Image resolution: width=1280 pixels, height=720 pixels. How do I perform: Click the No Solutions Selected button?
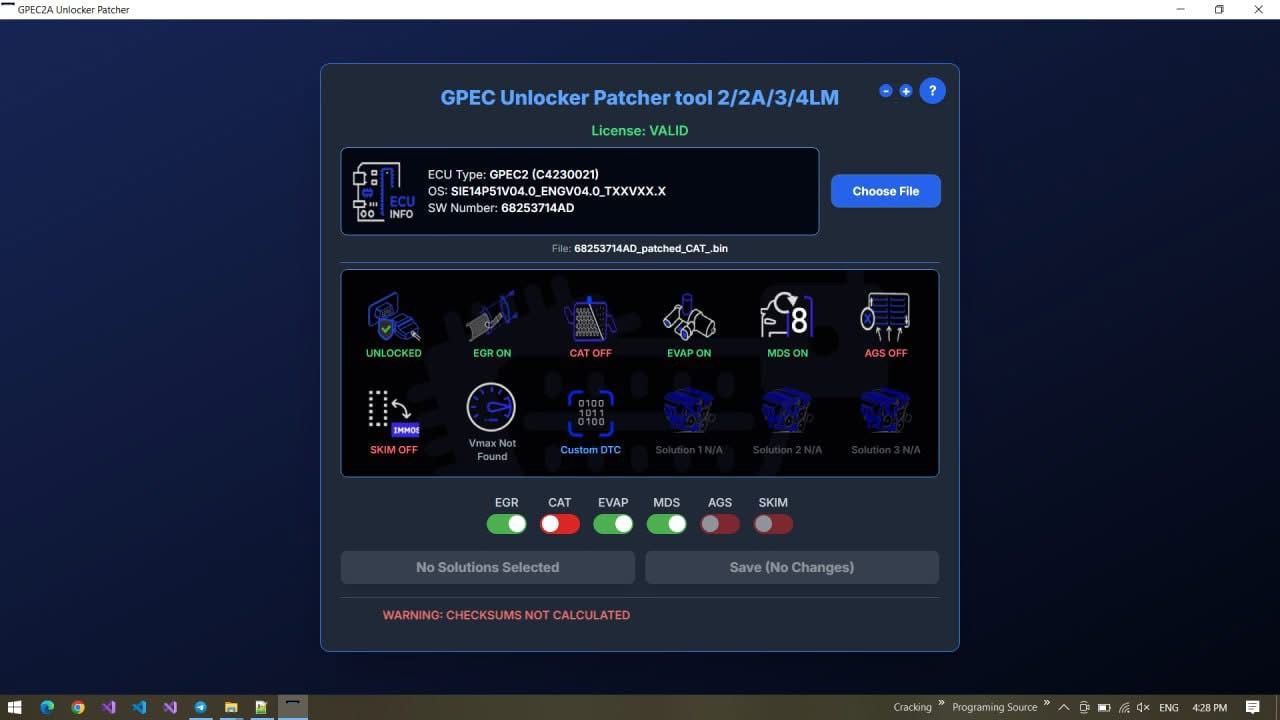point(487,567)
